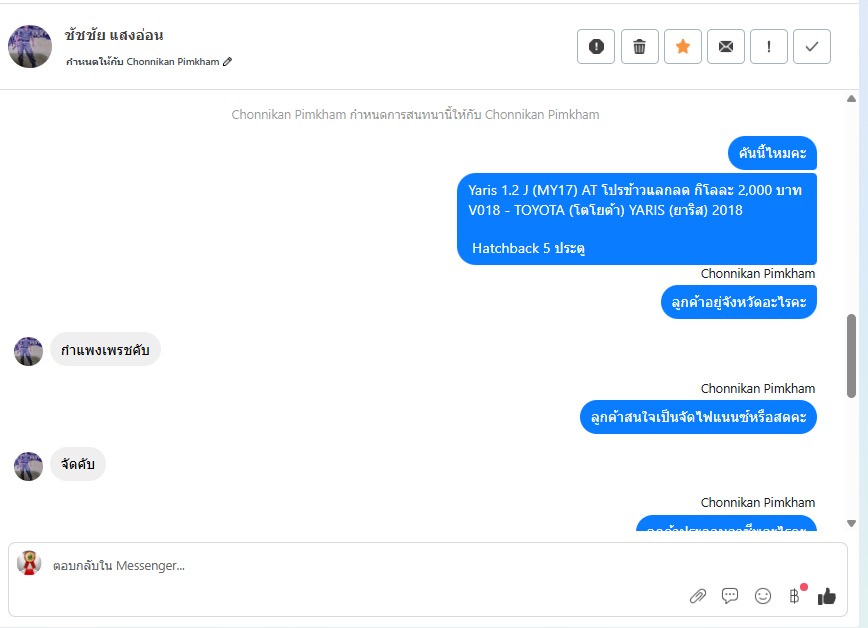Click the scroll up arrow of chat
This screenshot has width=868, height=628.
pos(851,99)
